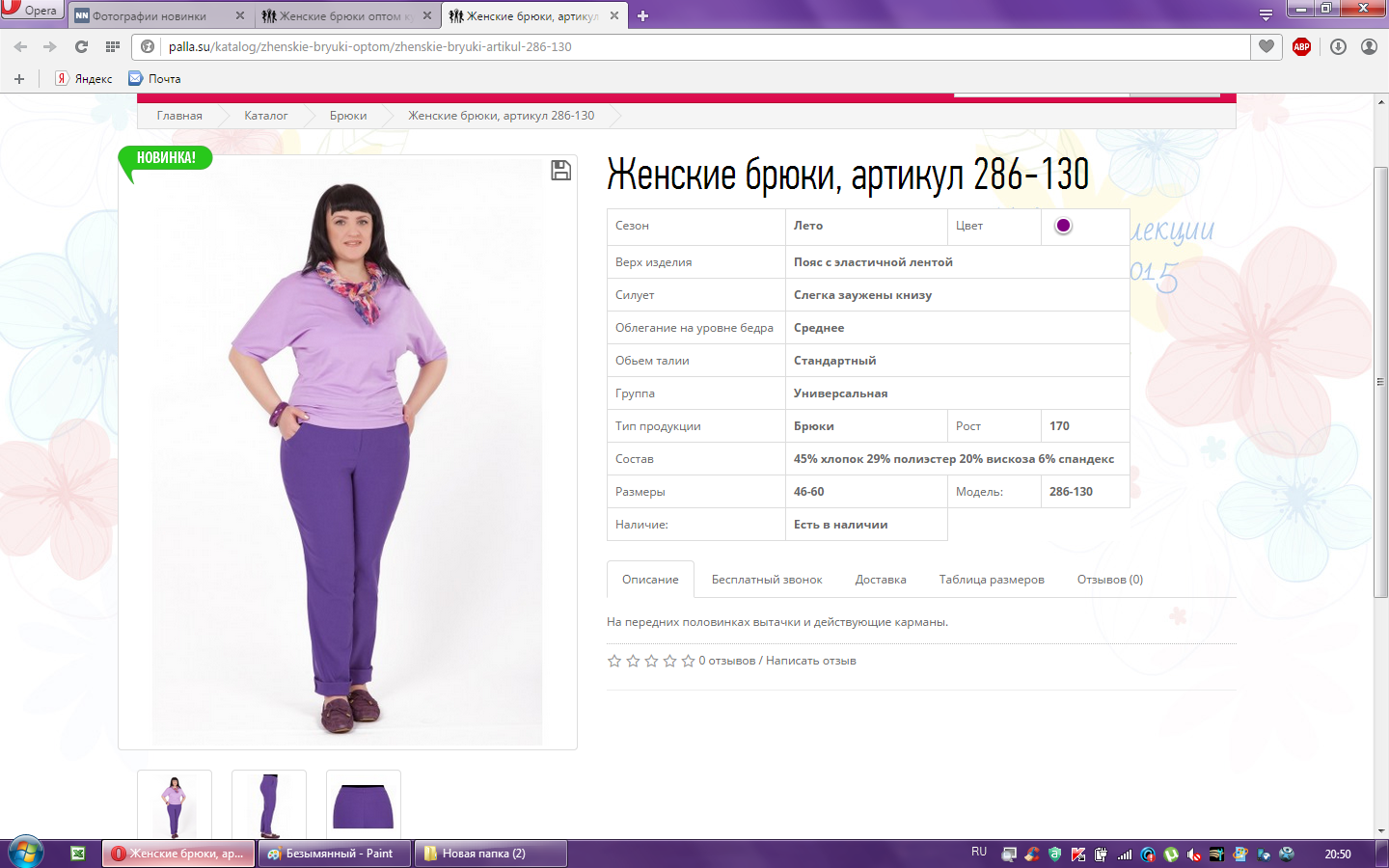This screenshot has width=1389, height=868.
Task: Open the network signal tray icon
Action: [x=1125, y=854]
